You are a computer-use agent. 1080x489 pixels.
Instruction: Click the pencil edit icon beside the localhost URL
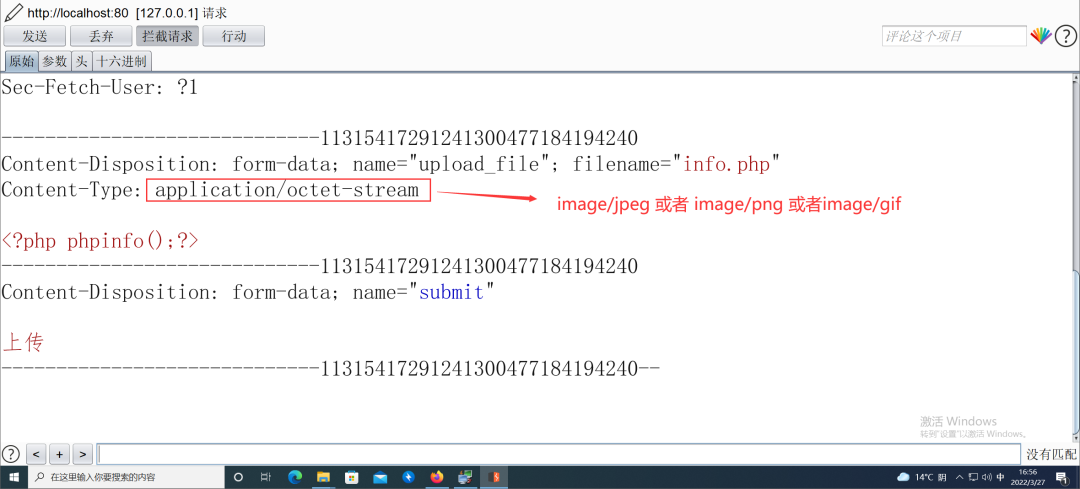click(x=13, y=12)
